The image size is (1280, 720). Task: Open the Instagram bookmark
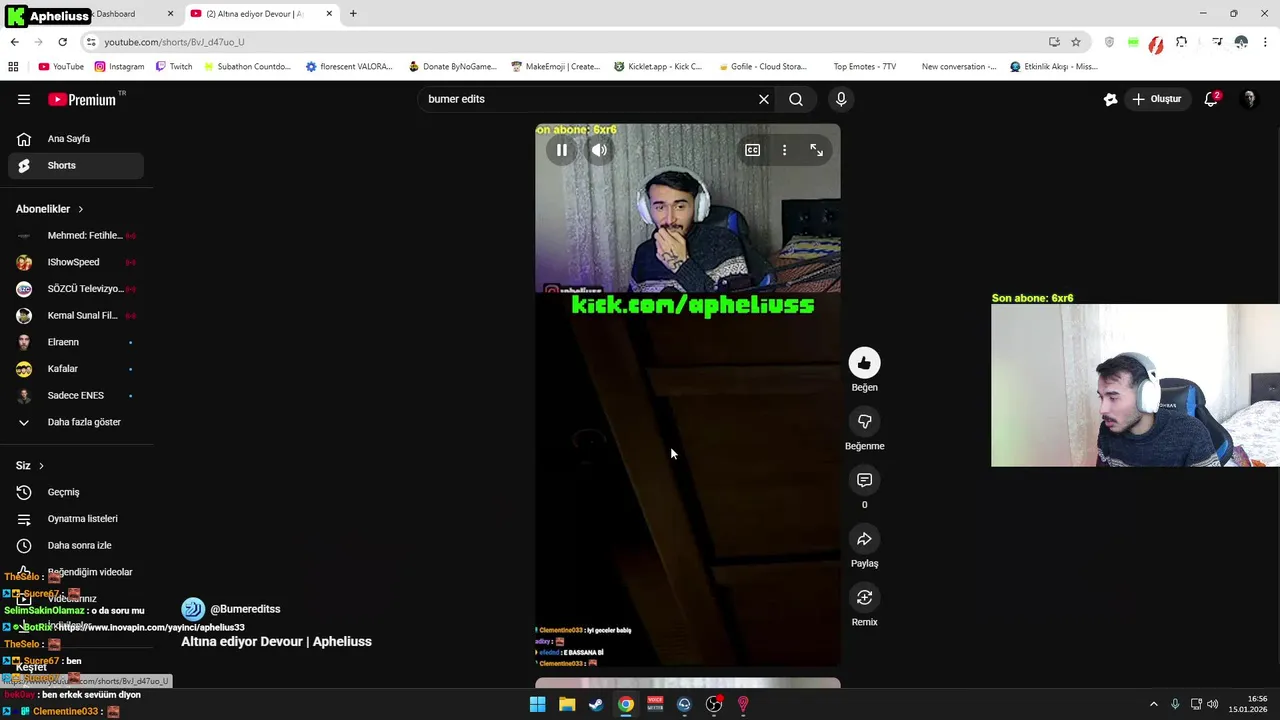(119, 67)
